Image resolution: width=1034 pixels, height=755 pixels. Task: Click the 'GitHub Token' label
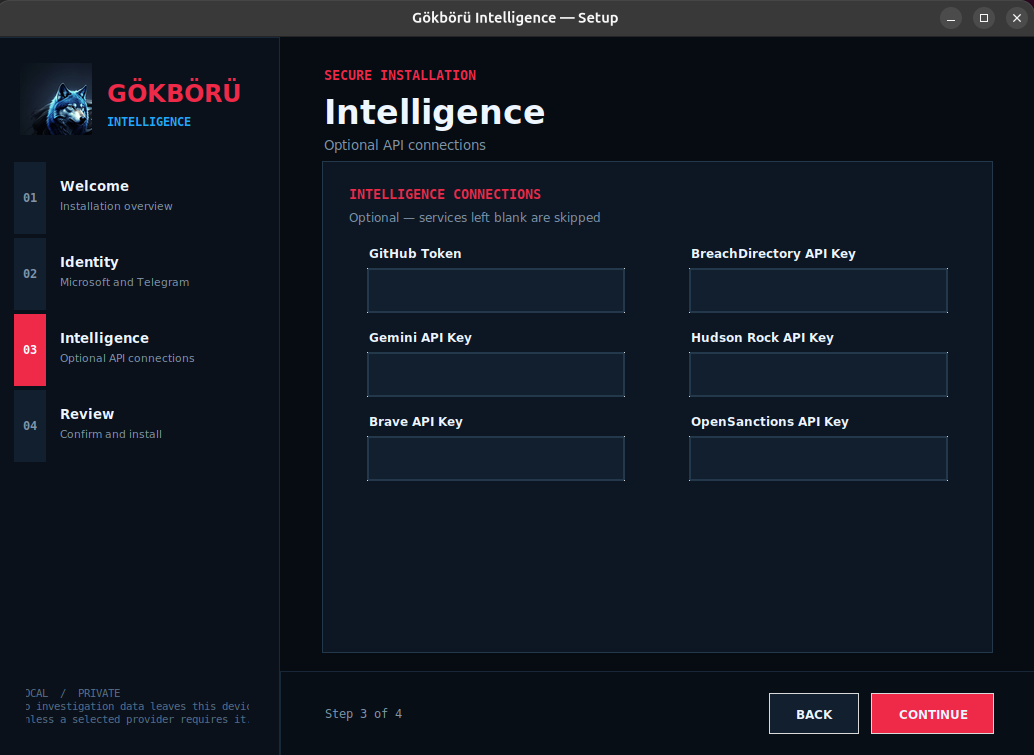(415, 253)
